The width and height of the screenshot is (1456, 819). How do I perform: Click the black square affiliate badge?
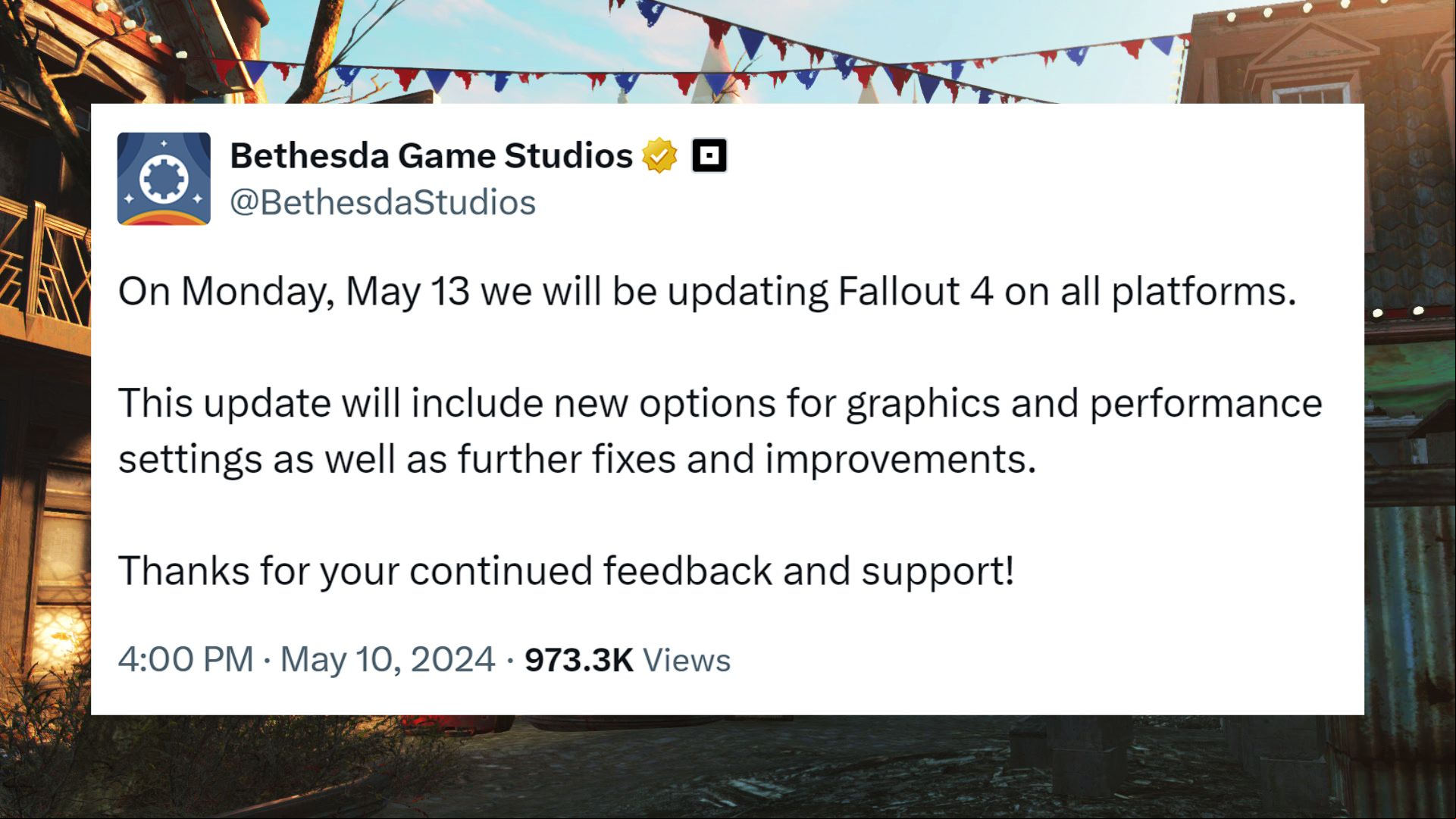709,155
